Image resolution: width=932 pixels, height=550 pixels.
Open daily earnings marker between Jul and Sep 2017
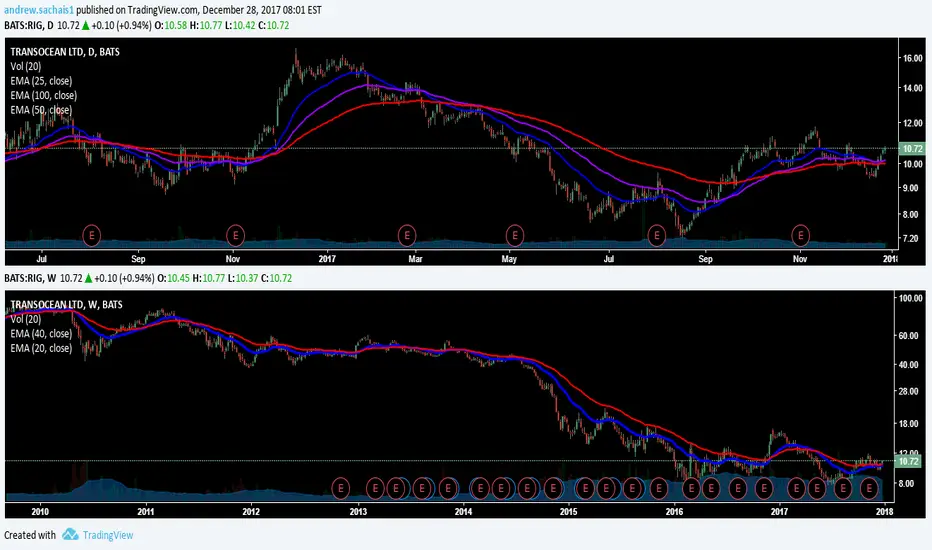pyautogui.click(x=656, y=235)
